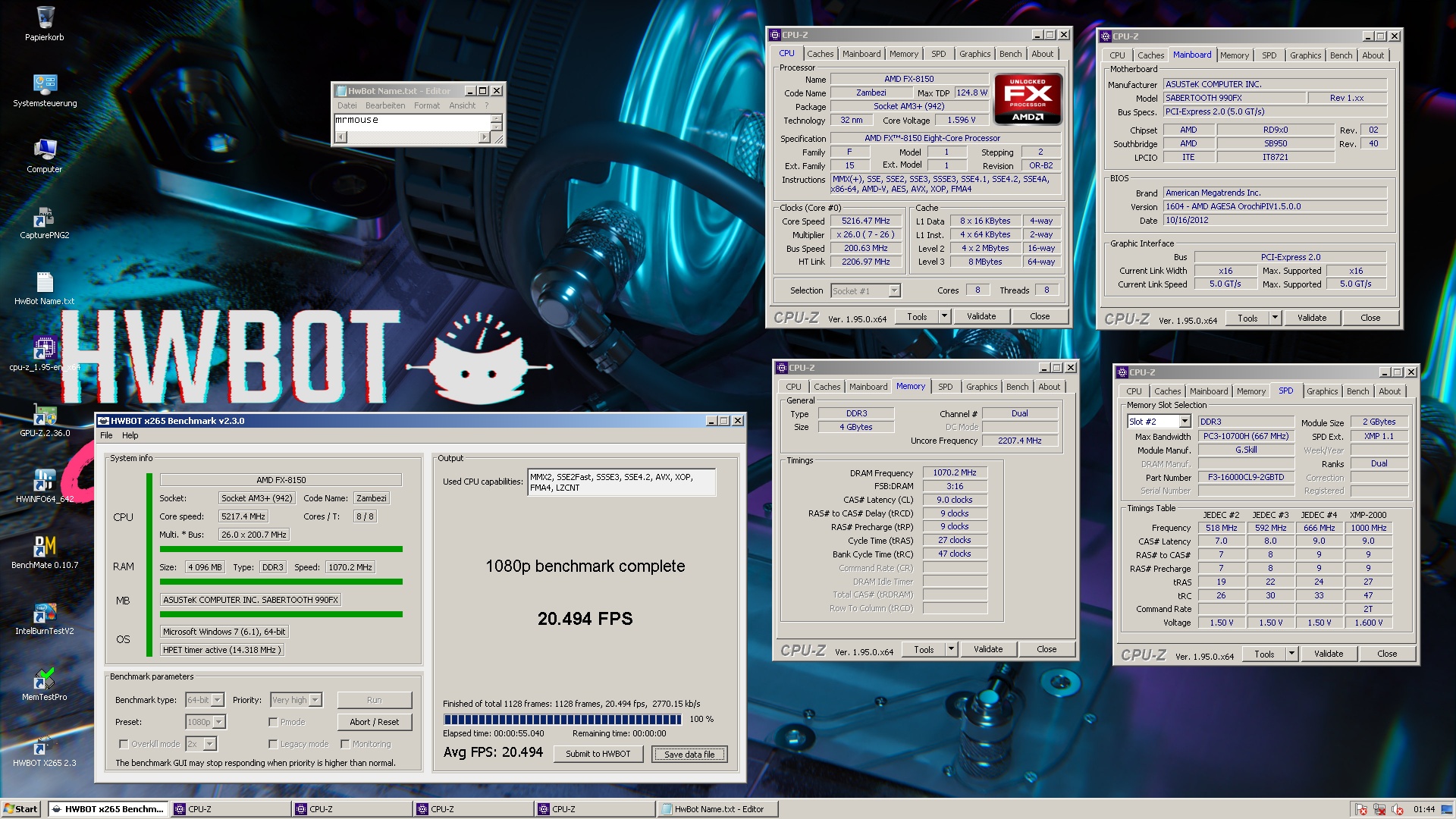Switch to Graphics tab in CPU-Z Memory window
1456x819 pixels.
pos(981,387)
